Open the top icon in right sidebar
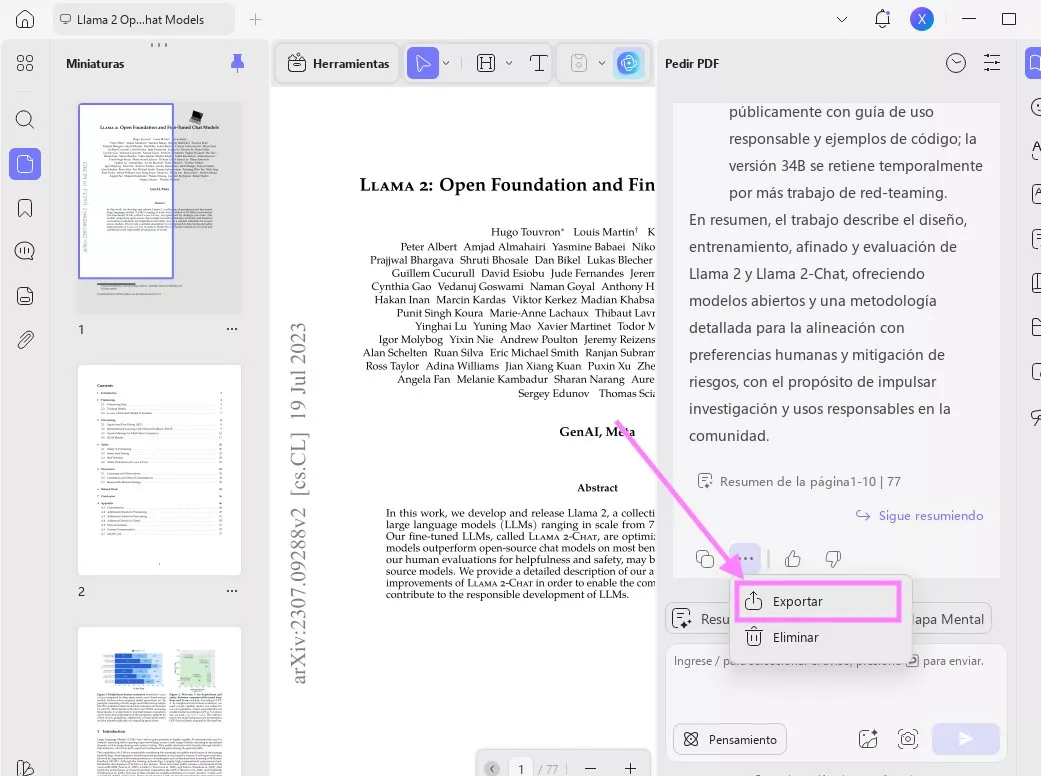Screen dimensions: 1041x776 pos(1033,64)
